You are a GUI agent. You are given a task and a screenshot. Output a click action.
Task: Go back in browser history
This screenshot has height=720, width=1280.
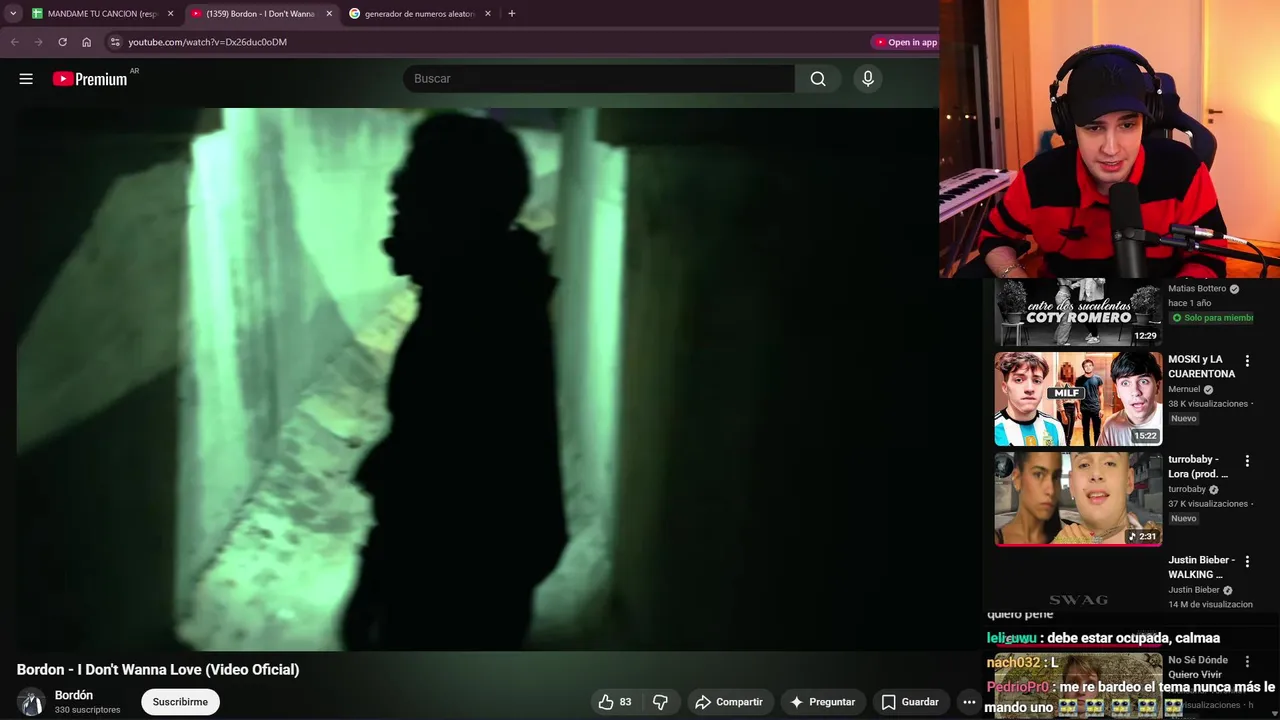(14, 42)
